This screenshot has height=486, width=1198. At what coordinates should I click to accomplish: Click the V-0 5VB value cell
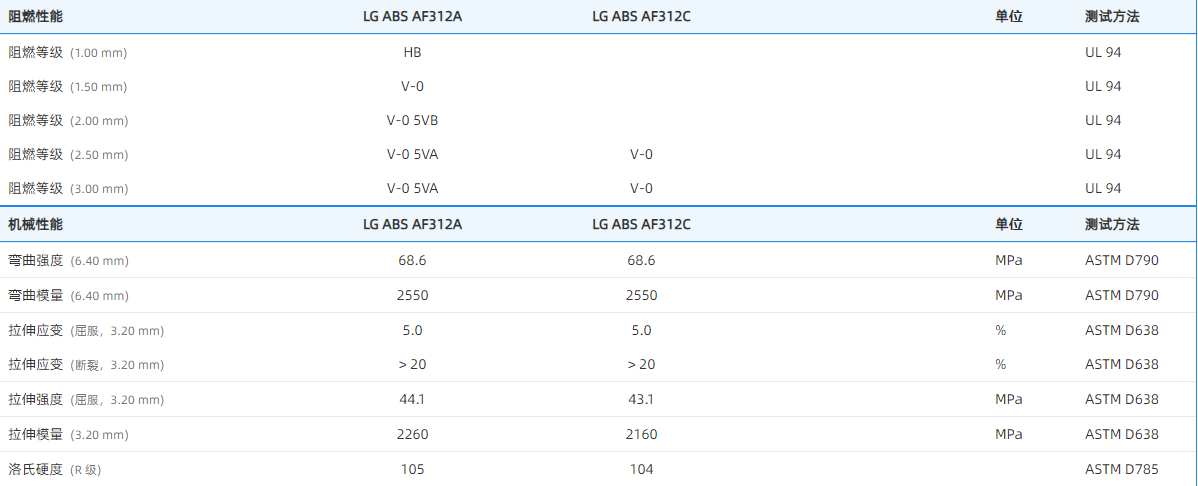tap(412, 120)
